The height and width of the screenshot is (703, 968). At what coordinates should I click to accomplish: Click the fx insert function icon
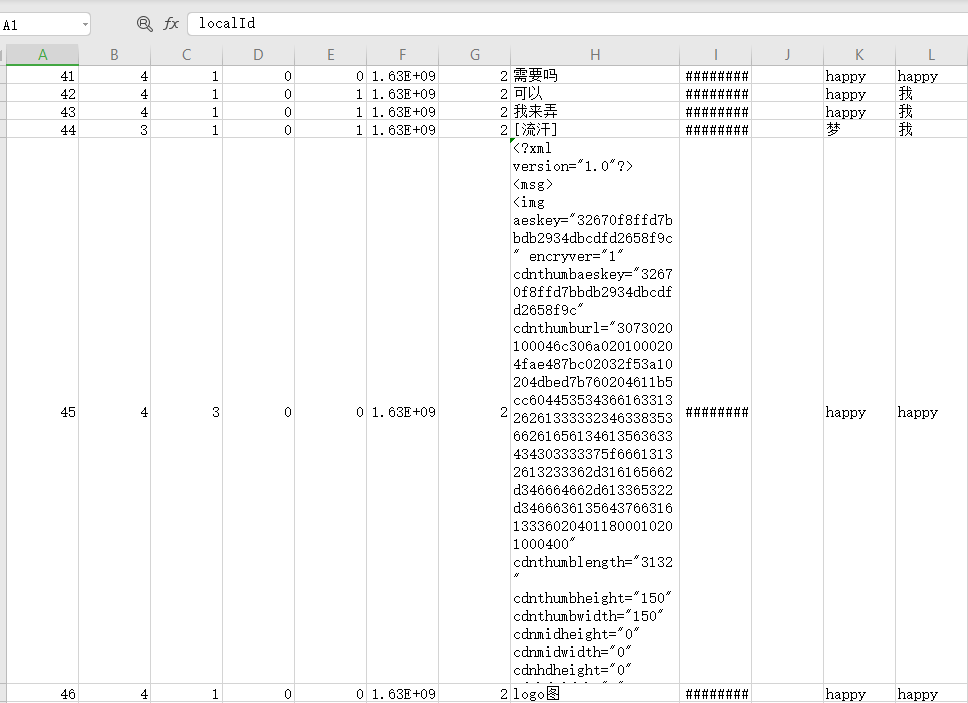(172, 24)
